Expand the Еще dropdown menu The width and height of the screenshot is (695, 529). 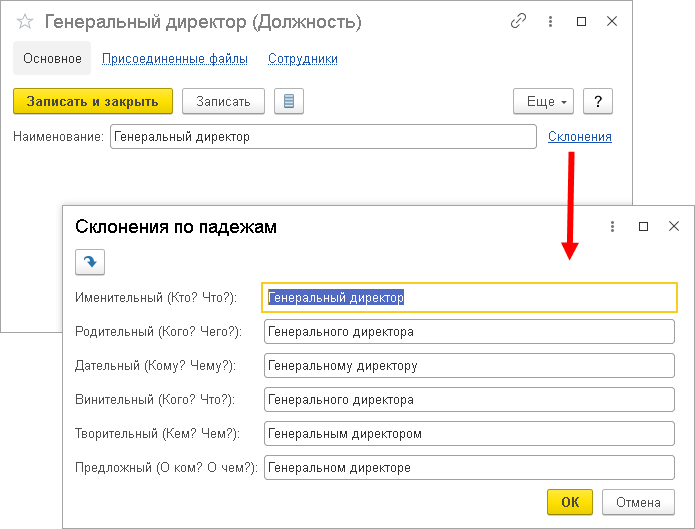(542, 101)
